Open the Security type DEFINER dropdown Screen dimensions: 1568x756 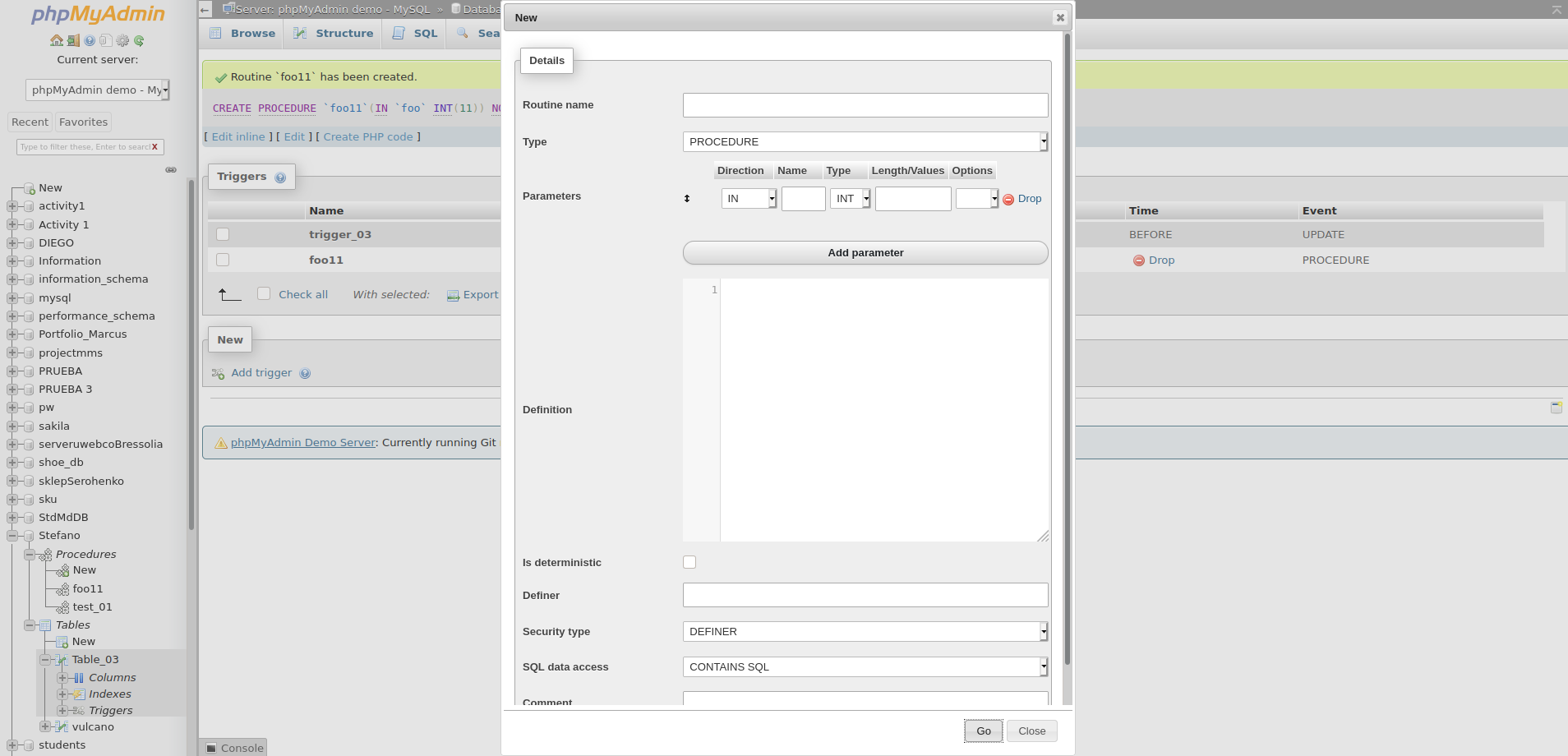pyautogui.click(x=865, y=631)
